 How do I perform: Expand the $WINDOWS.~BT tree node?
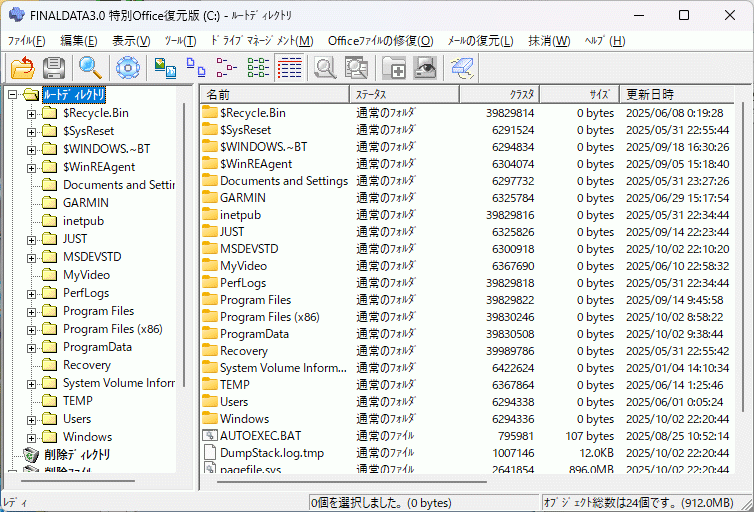[x=31, y=150]
